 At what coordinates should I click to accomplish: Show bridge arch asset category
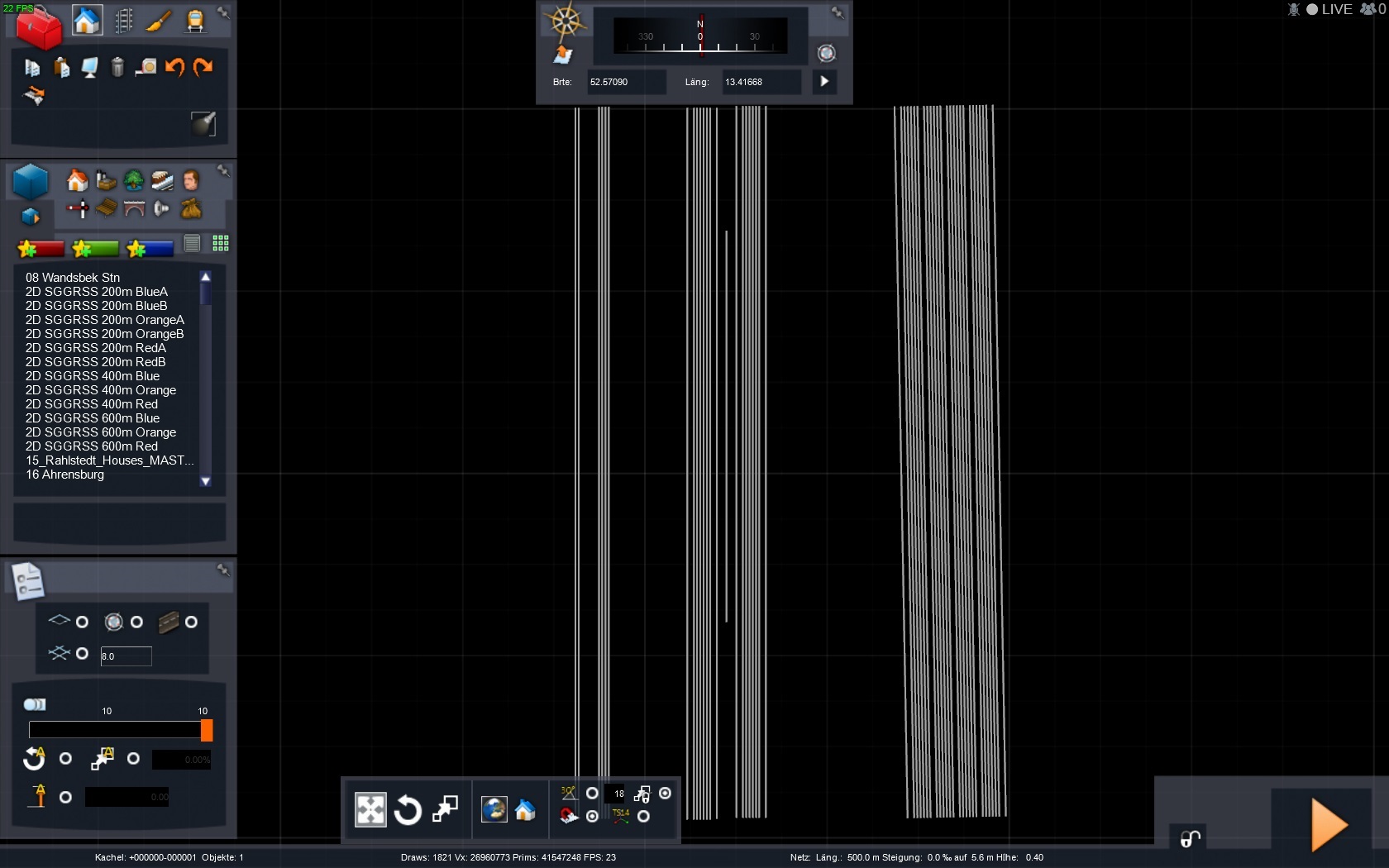click(x=134, y=208)
